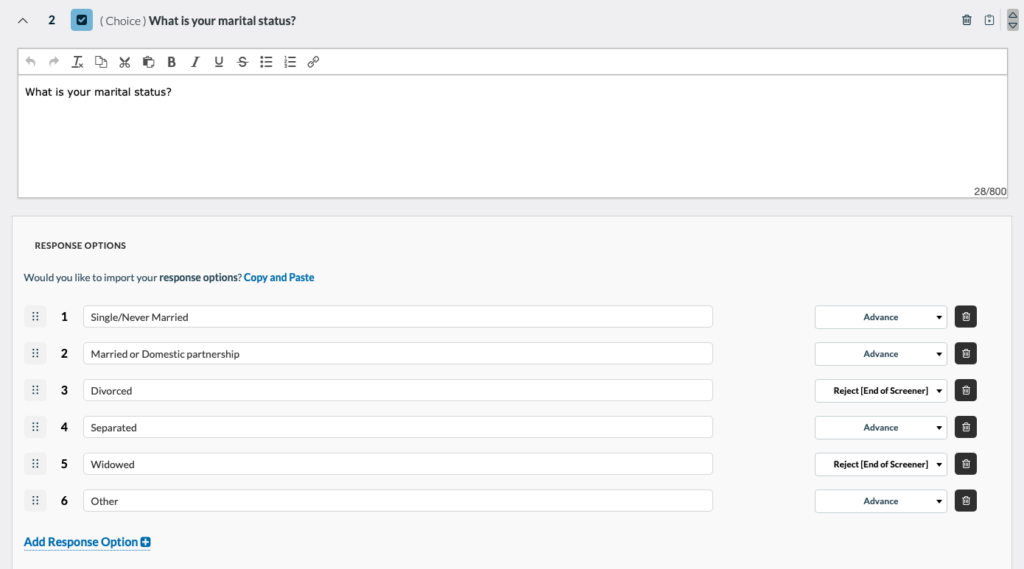This screenshot has height=569, width=1024.
Task: Click the Other response text field
Action: pyautogui.click(x=398, y=501)
